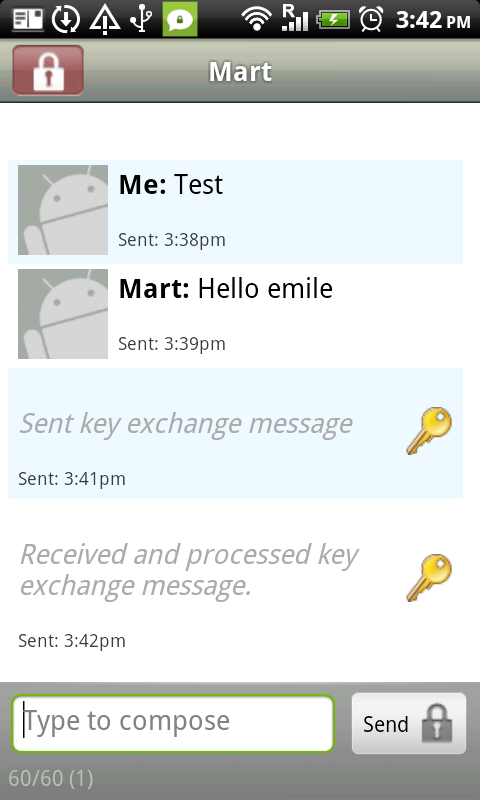Click the Send button with padlock
Image resolution: width=480 pixels, height=800 pixels.
pos(409,723)
